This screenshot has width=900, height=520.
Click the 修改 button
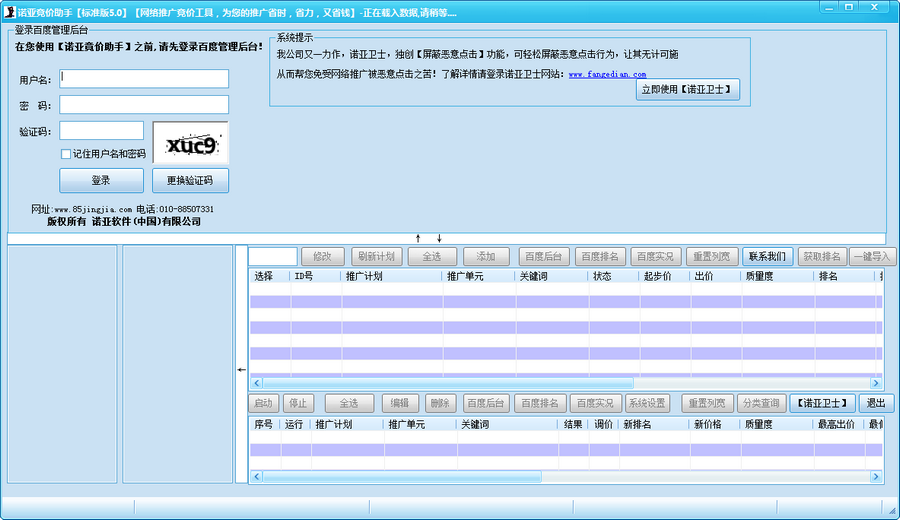[x=323, y=257]
